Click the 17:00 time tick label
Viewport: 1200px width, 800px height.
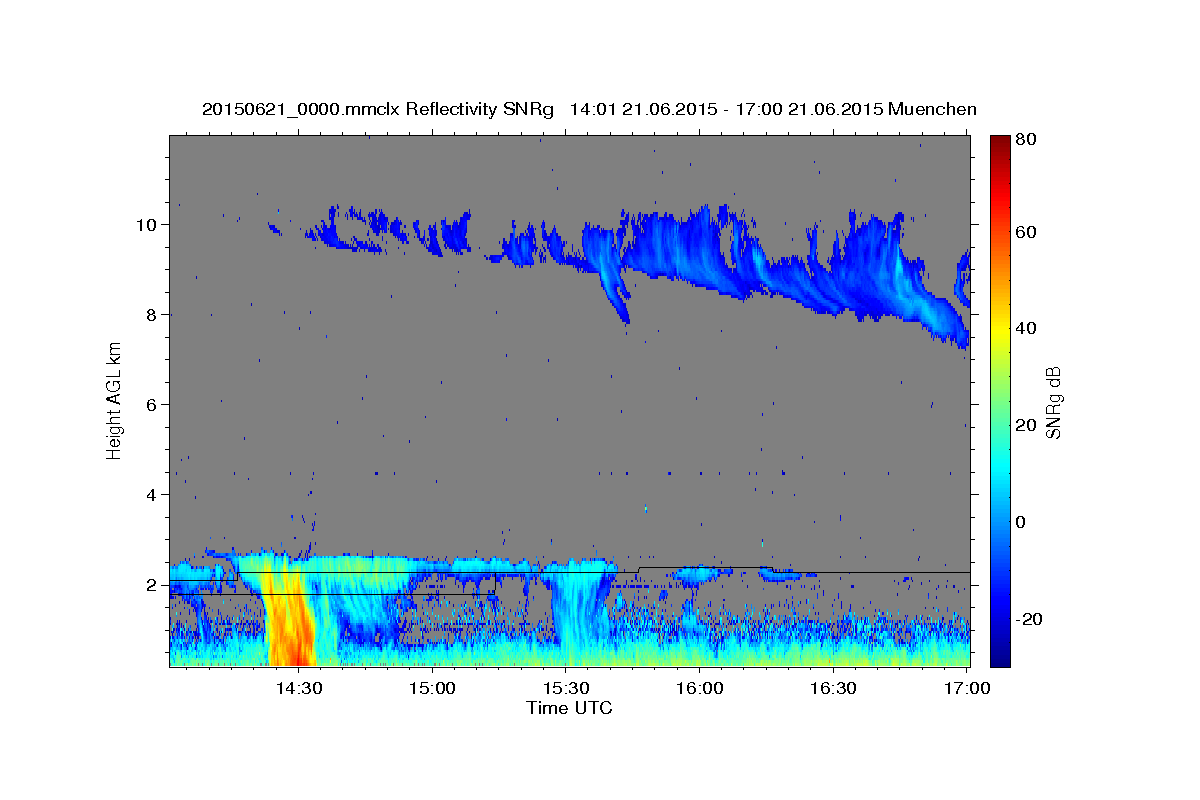pyautogui.click(x=967, y=688)
